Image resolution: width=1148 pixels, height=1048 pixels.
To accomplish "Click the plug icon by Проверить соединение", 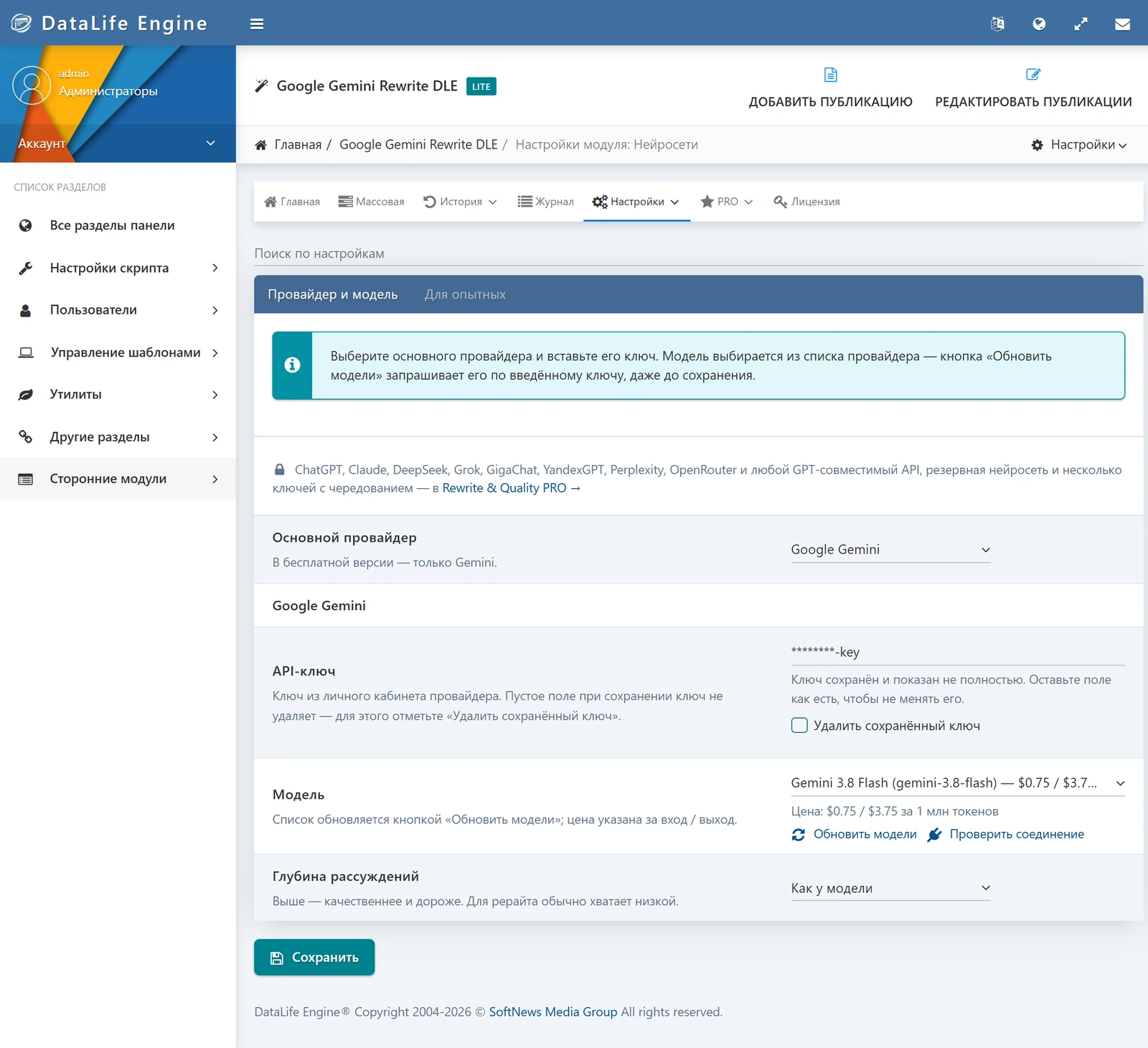I will coord(934,835).
